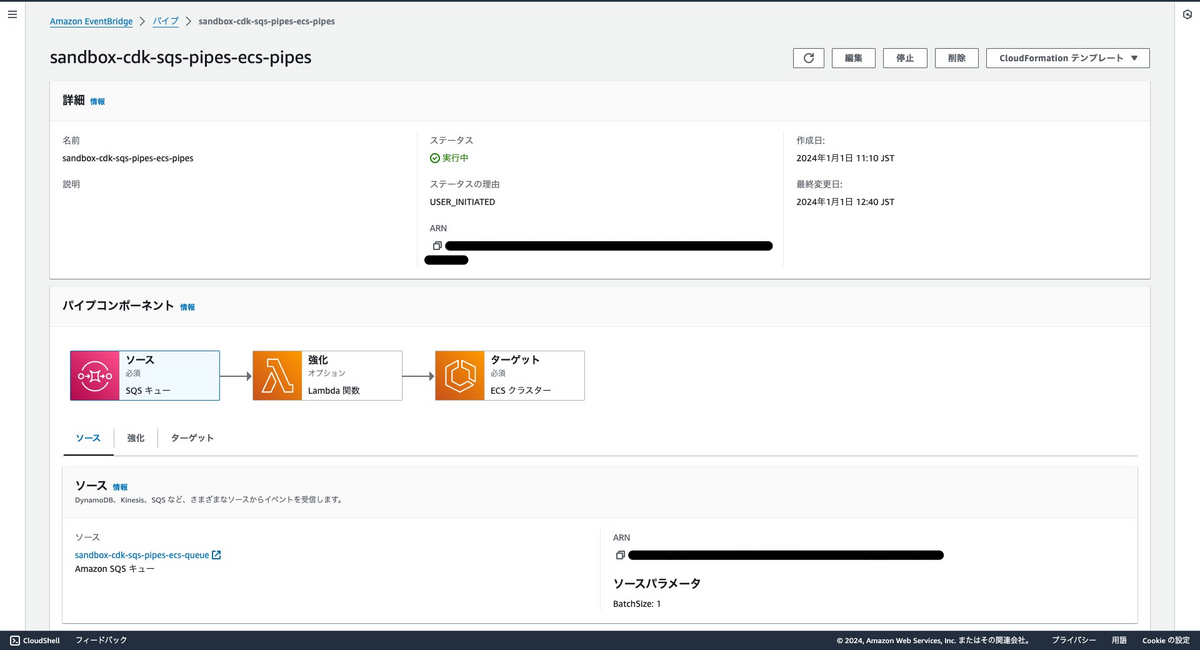Copy the source ARN with copy icon

pos(620,555)
